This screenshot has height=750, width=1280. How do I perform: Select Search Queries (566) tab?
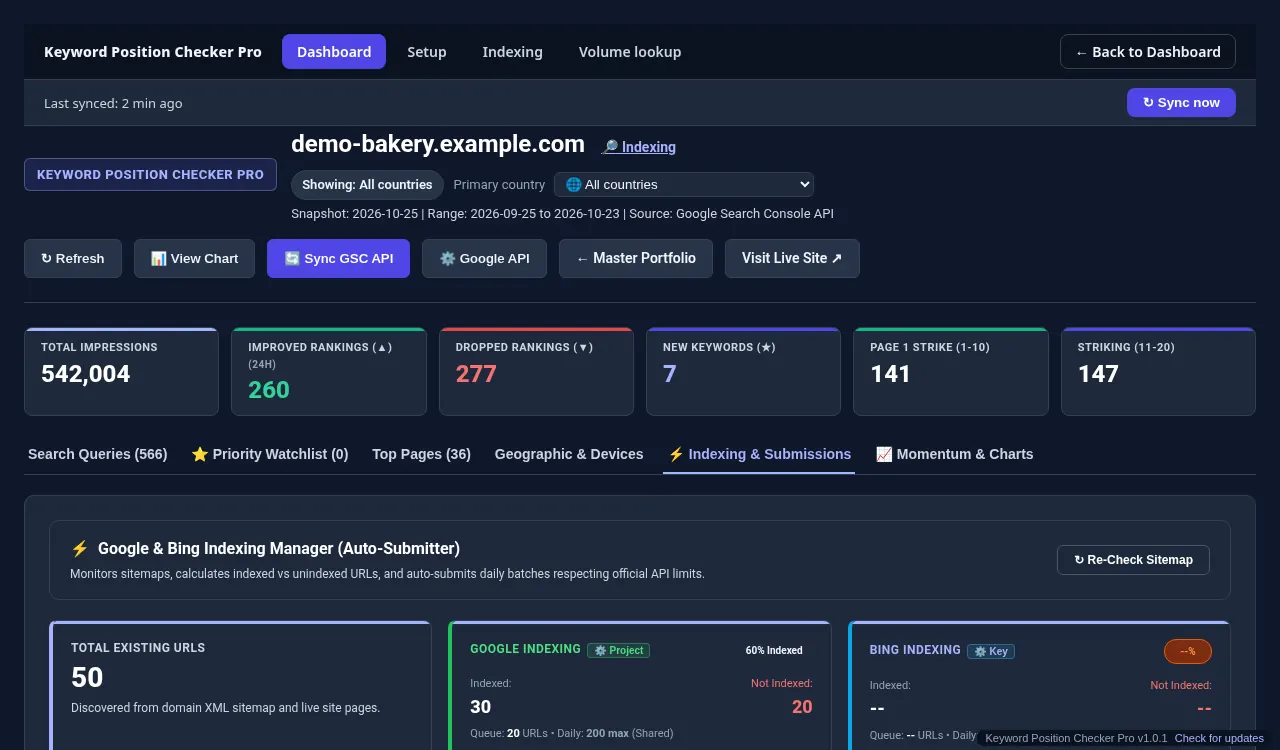coord(98,454)
